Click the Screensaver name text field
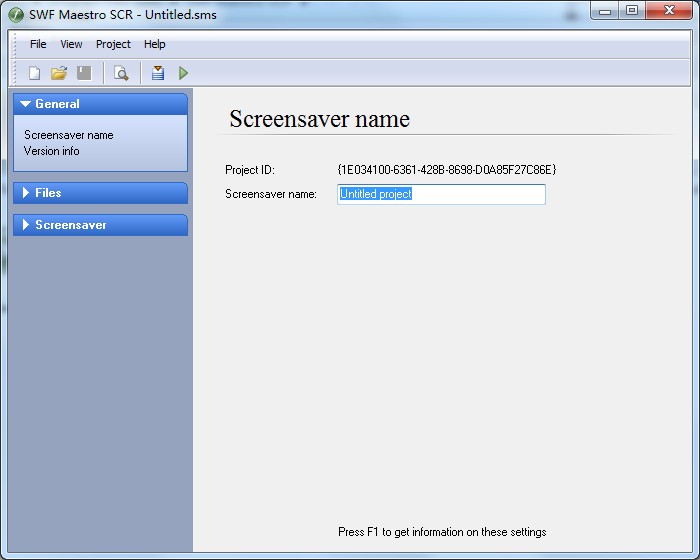This screenshot has height=560, width=700. (441, 194)
